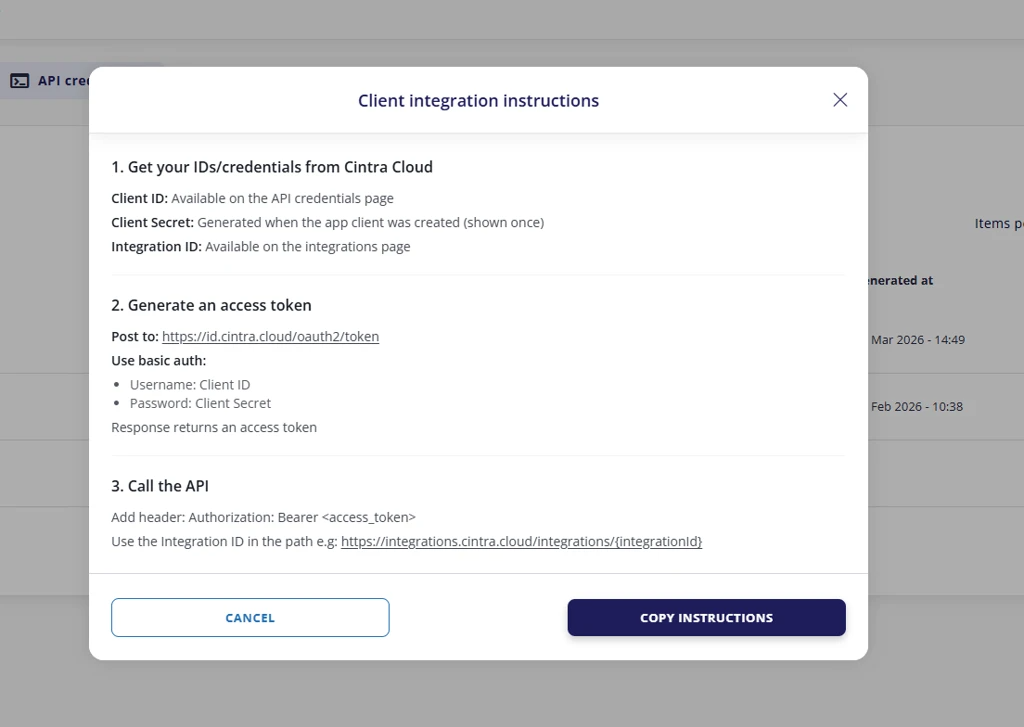Viewport: 1024px width, 727px height.
Task: Click the Generate an access token heading
Action: 211,305
